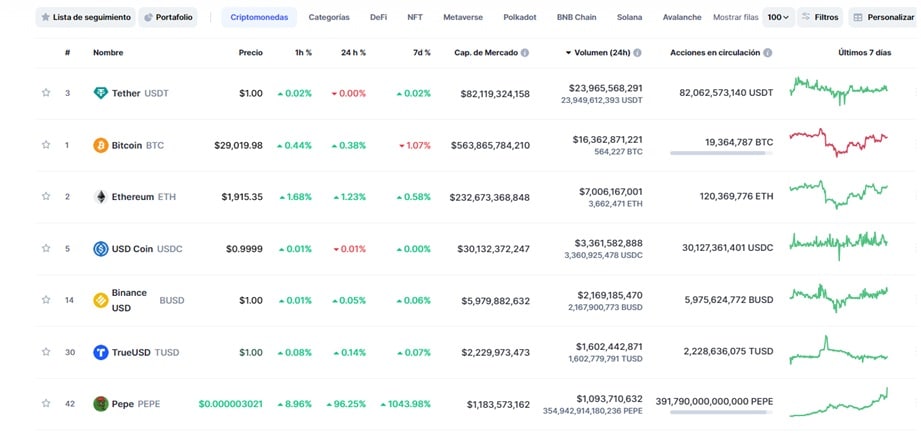Click info icon next to Acciones en circulación

point(768,53)
